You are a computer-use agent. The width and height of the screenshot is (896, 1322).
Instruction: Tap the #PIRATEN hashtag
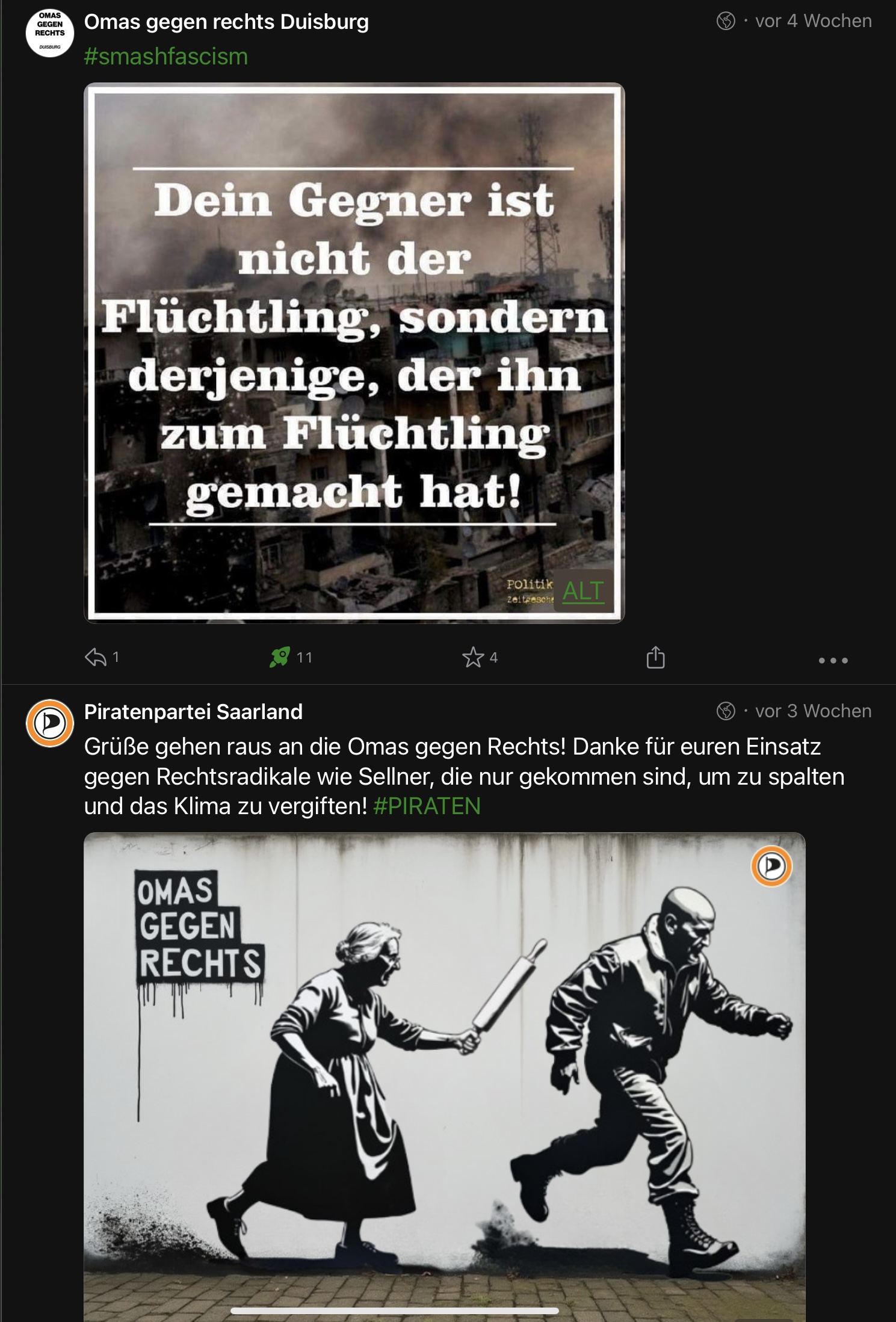tap(427, 806)
